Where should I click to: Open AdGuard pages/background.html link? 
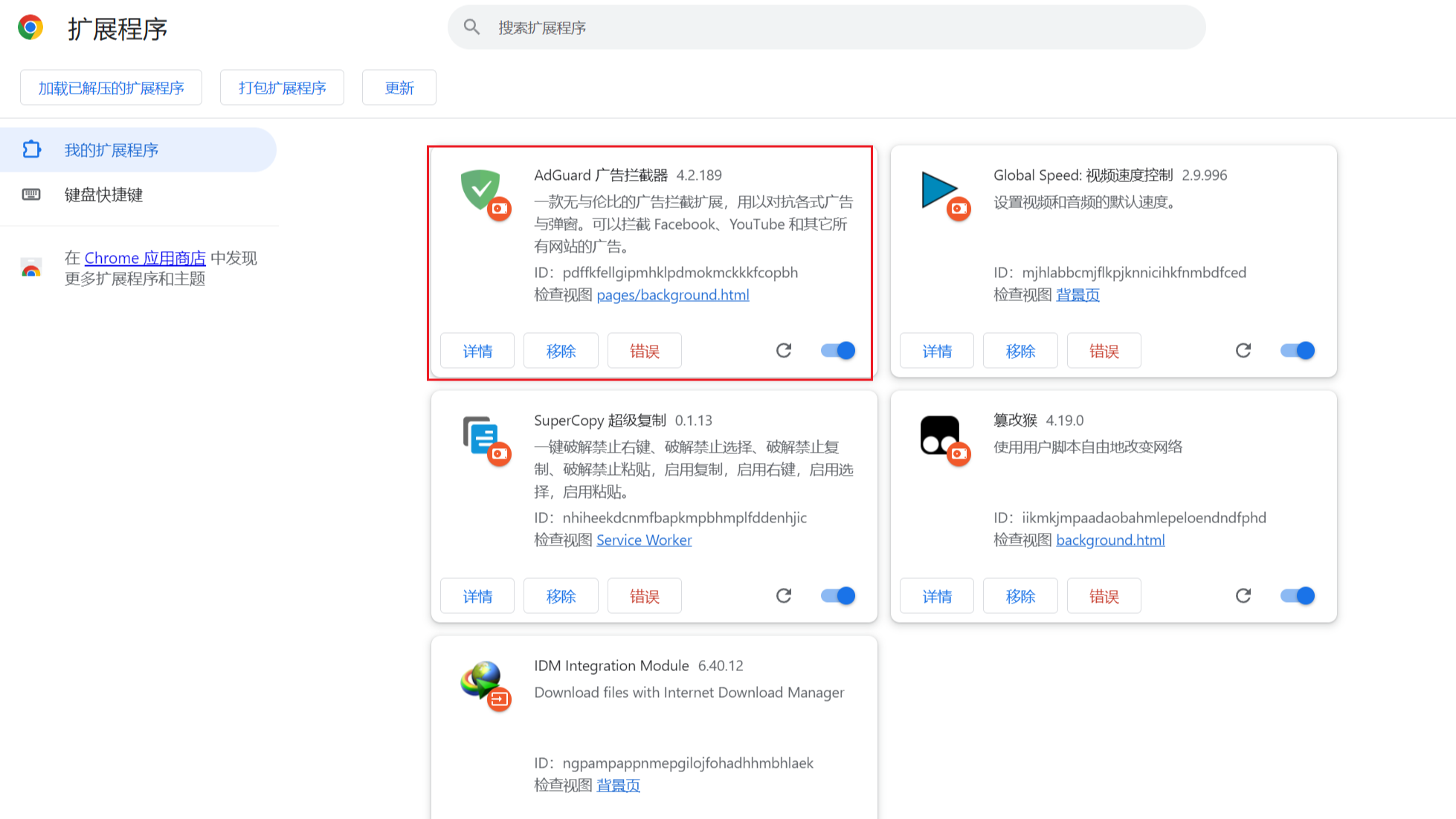(673, 295)
